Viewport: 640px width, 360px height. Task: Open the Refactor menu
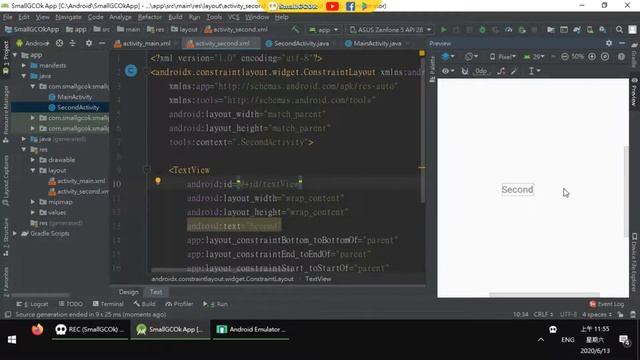(x=149, y=17)
